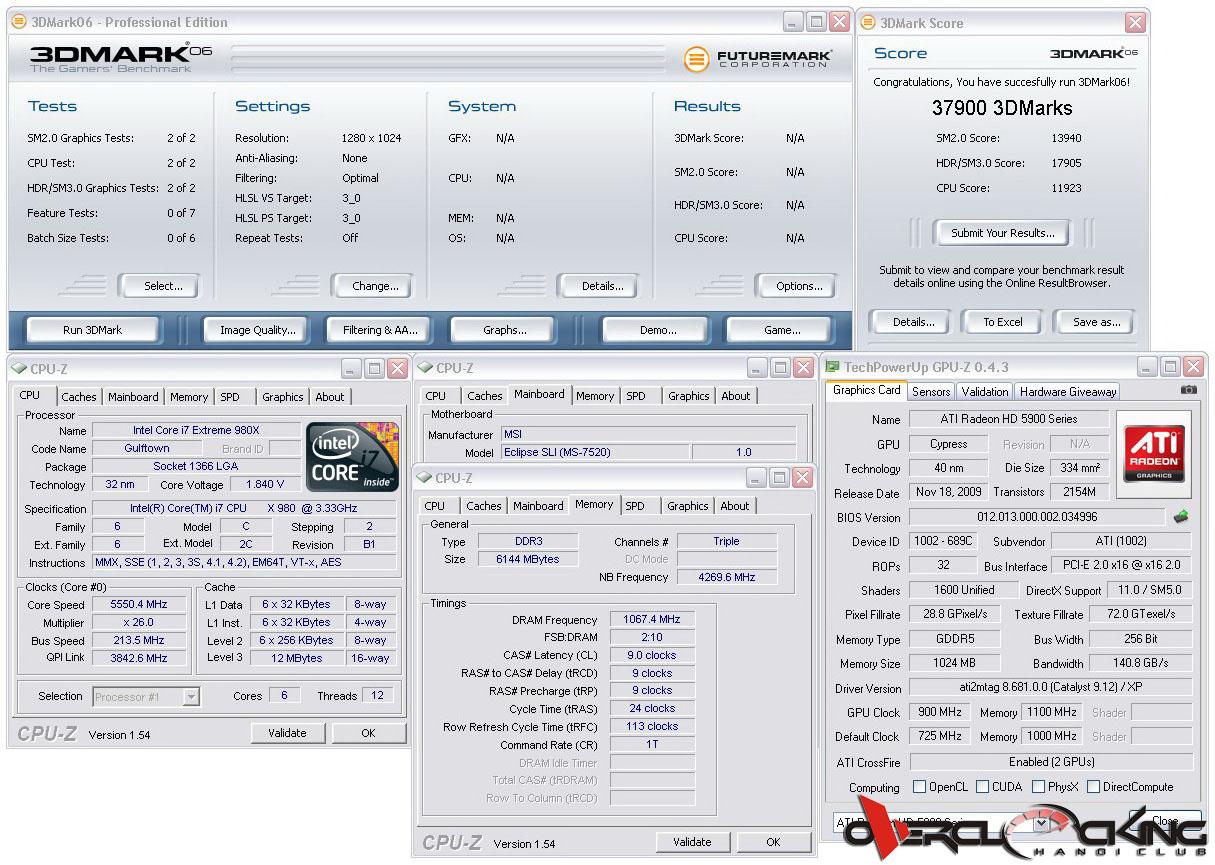Click To Excel button in Score window

1002,322
